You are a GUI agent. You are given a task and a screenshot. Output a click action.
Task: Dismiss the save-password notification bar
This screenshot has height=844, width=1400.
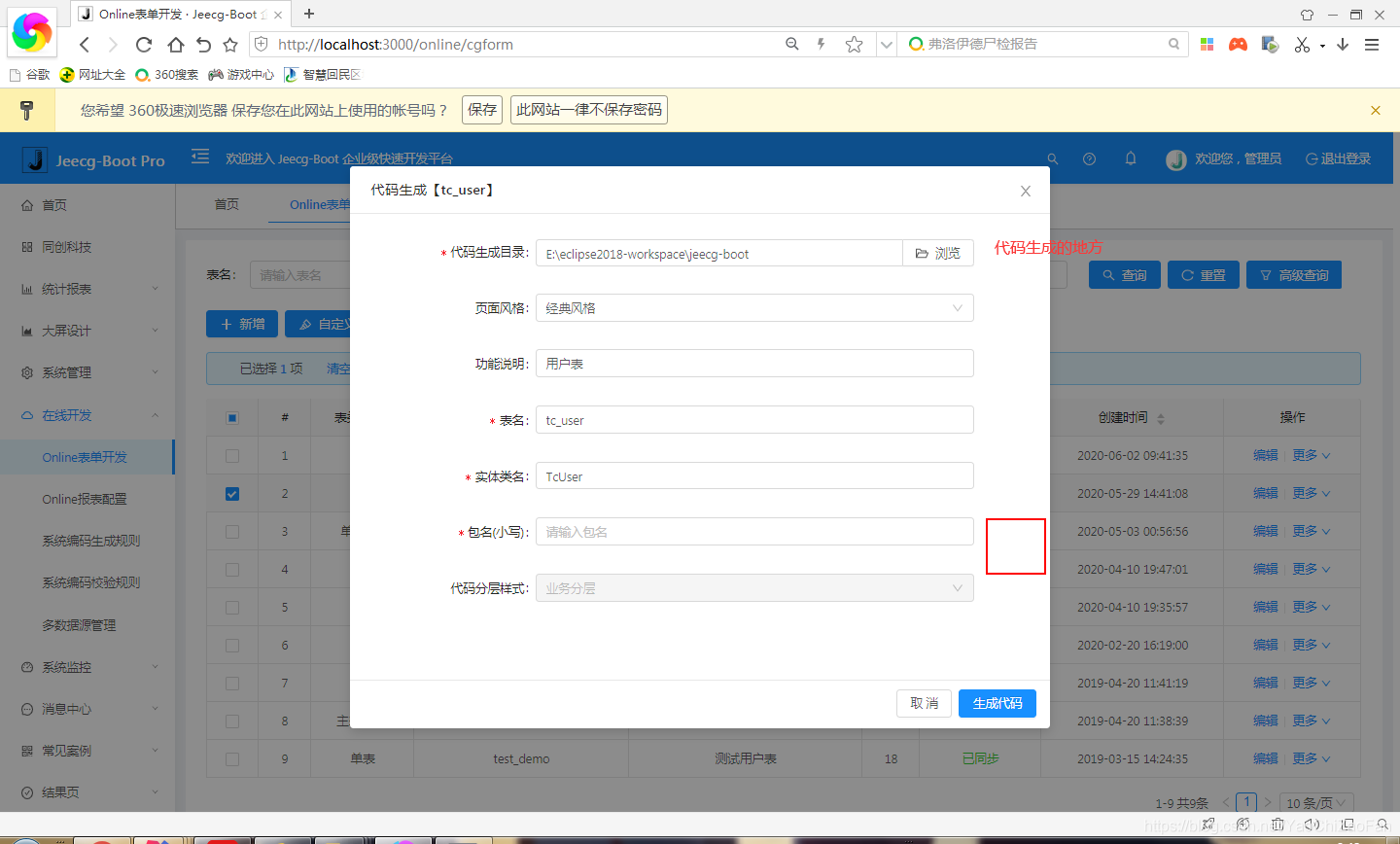point(1376,111)
